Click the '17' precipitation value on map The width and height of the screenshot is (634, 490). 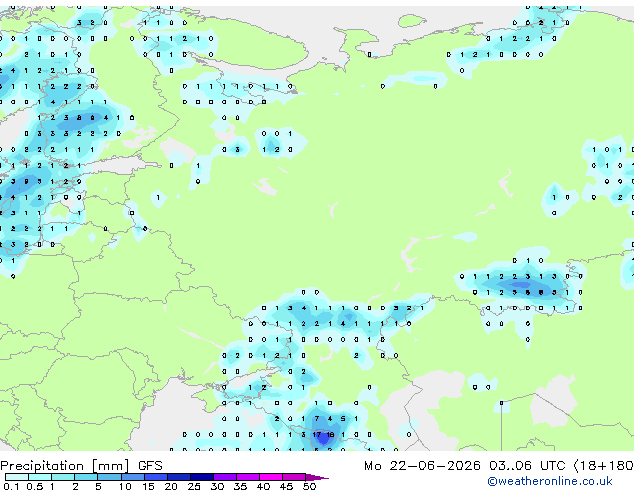(x=317, y=435)
